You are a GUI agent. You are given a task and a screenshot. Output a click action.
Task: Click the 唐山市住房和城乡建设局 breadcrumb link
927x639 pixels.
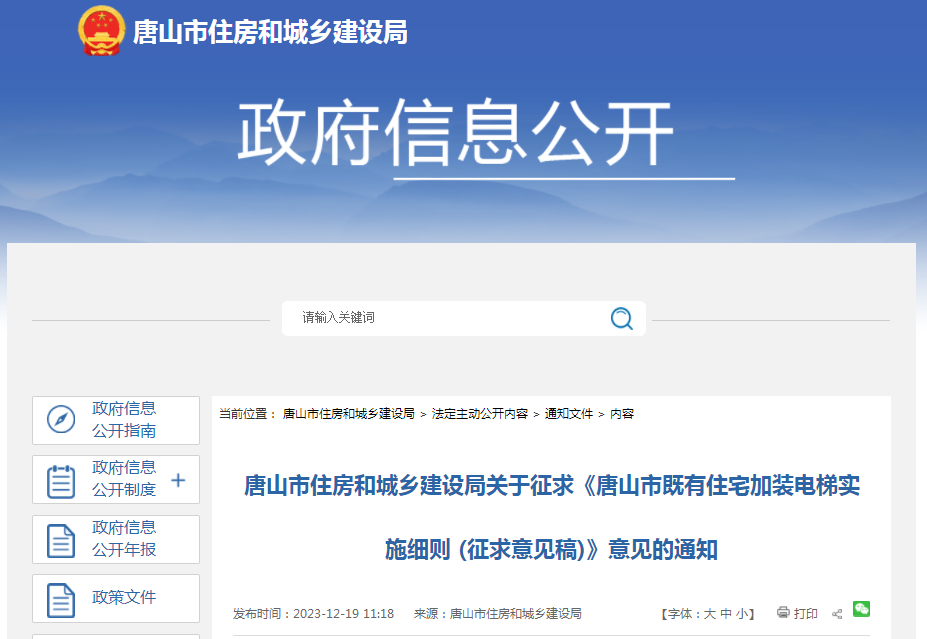348,414
